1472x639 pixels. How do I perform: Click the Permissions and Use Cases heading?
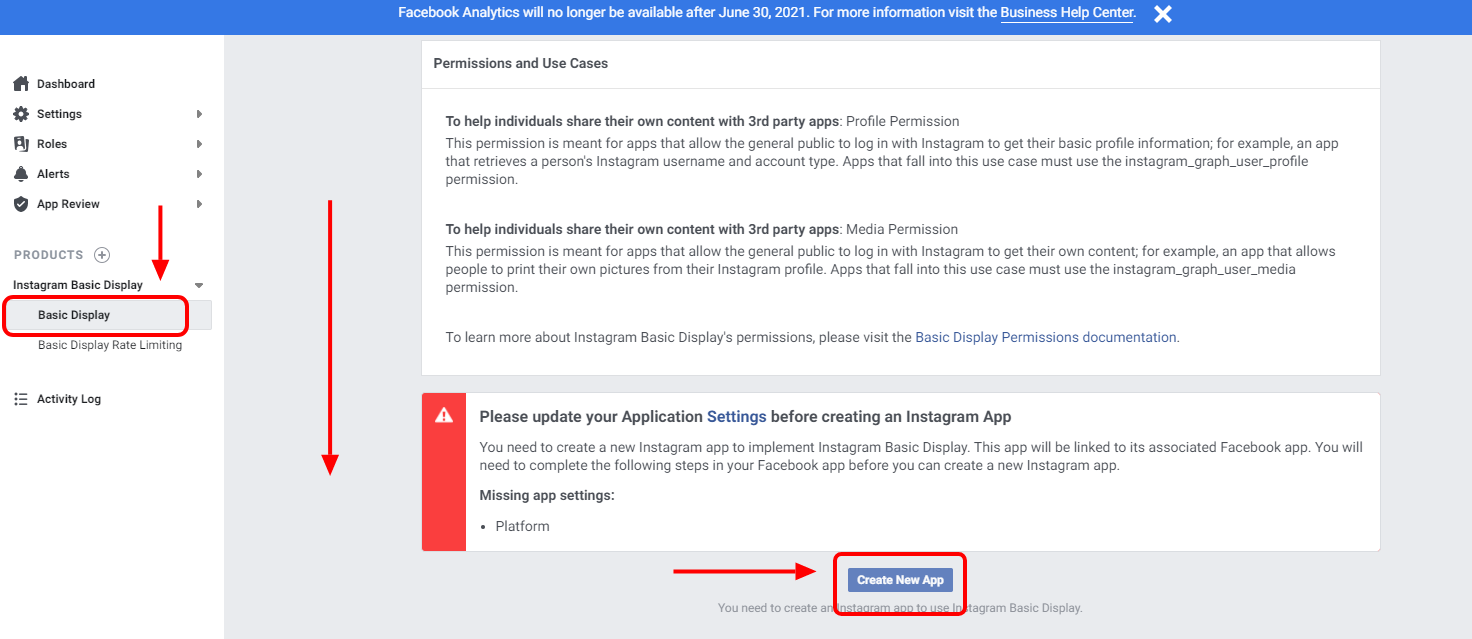pyautogui.click(x=521, y=63)
